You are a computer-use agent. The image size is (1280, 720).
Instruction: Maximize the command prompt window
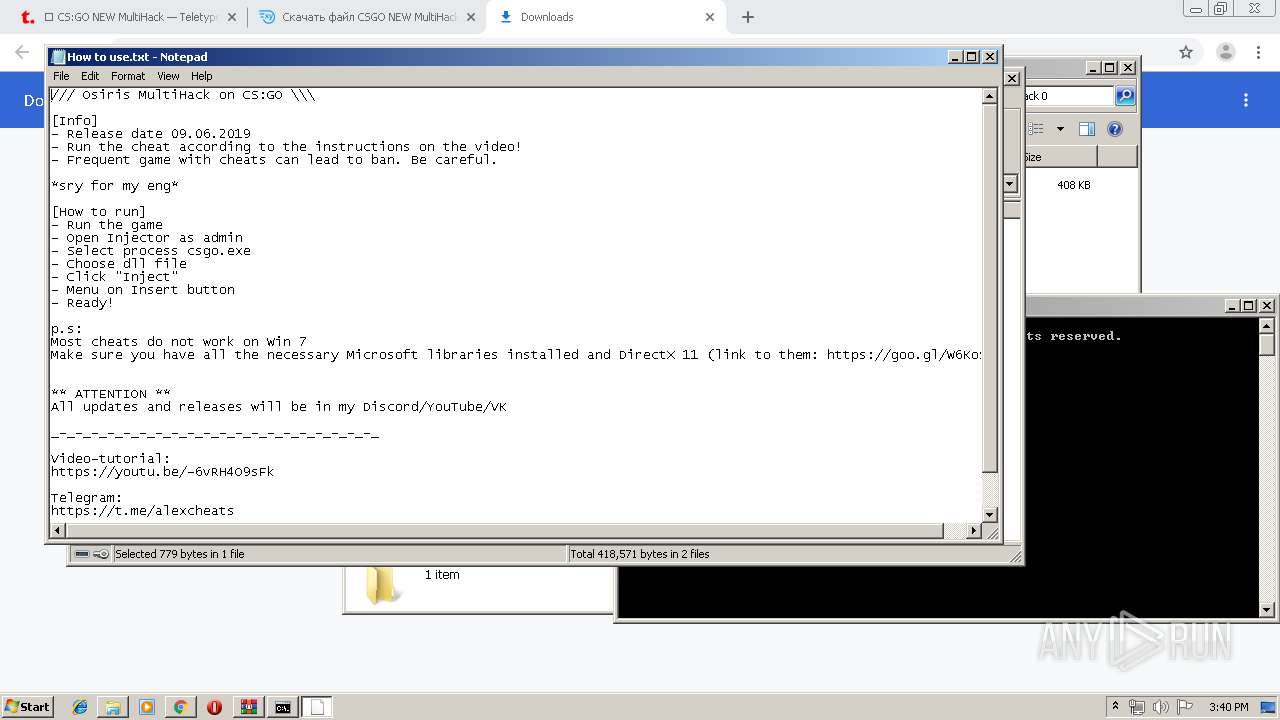point(1249,306)
